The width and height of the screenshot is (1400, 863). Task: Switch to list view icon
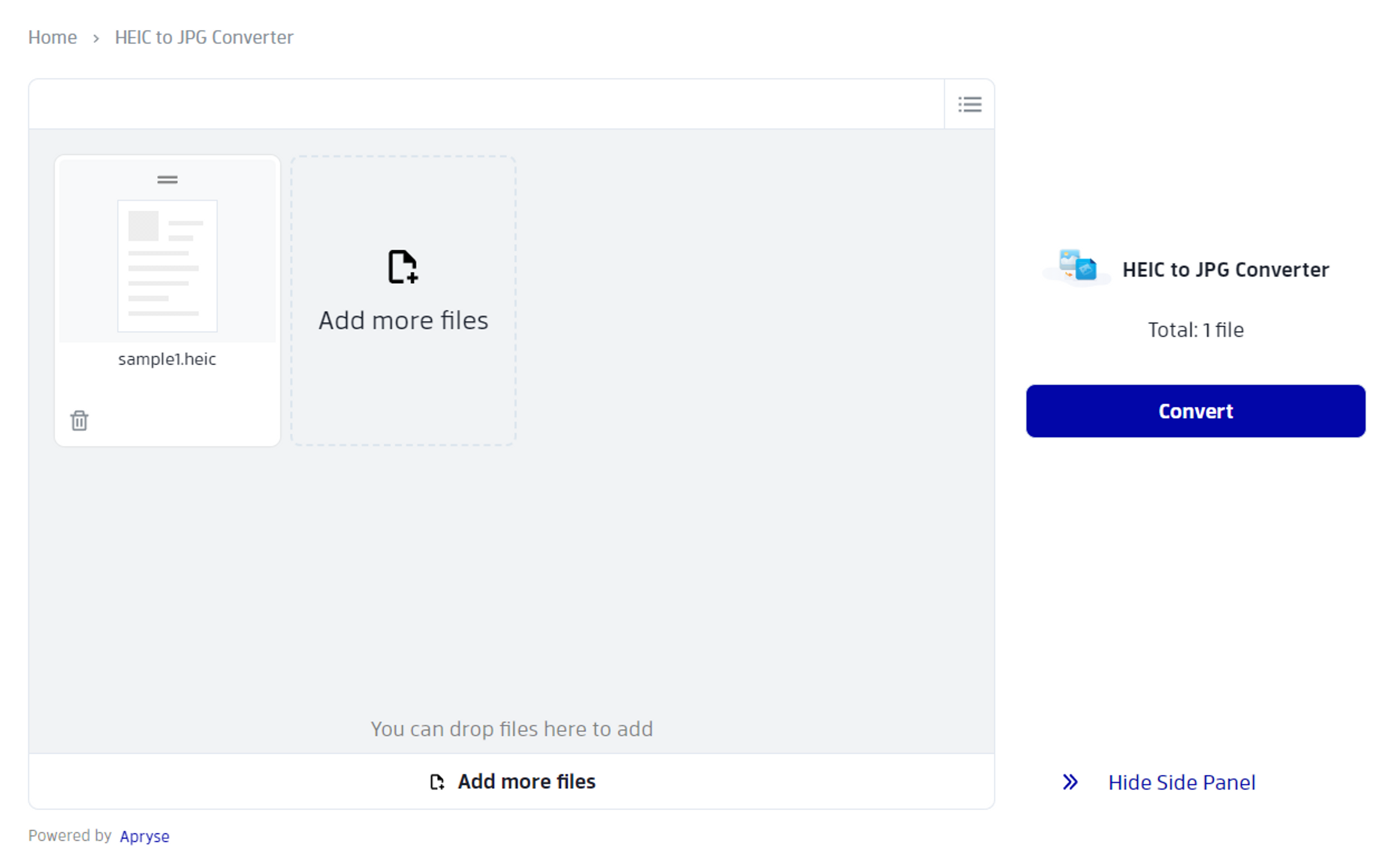pos(969,105)
